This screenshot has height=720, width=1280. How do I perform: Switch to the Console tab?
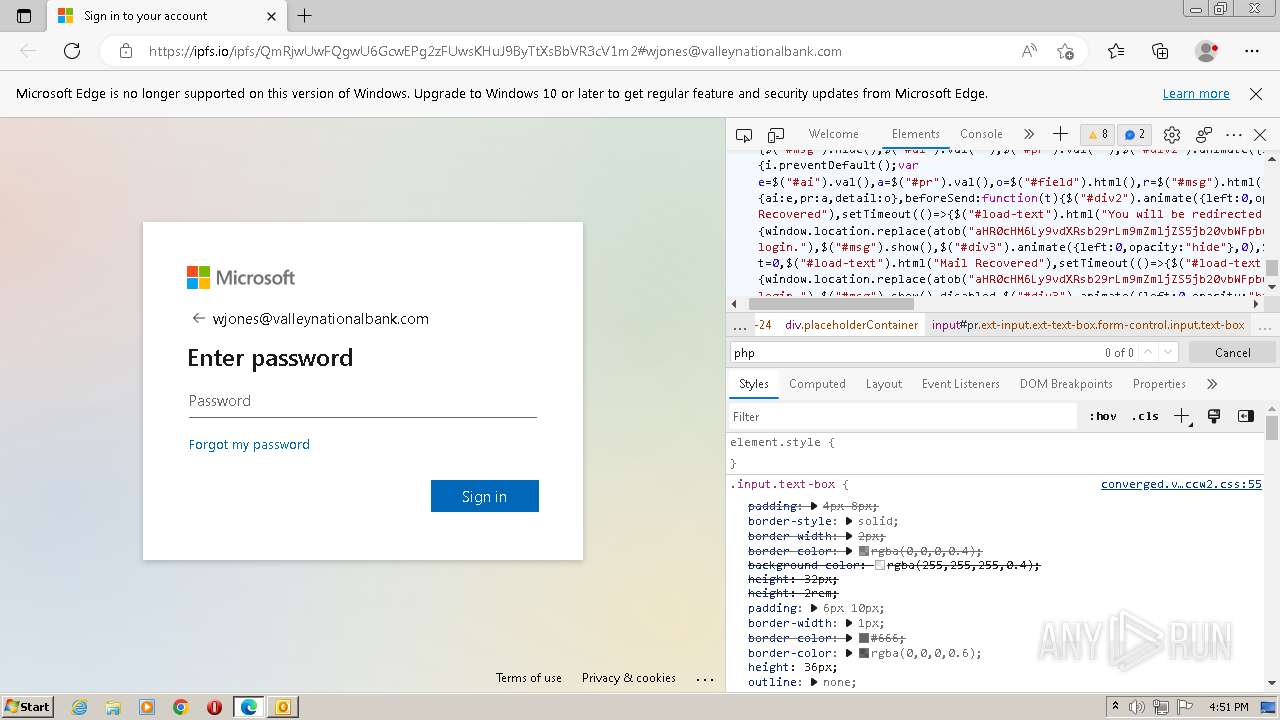pos(981,134)
